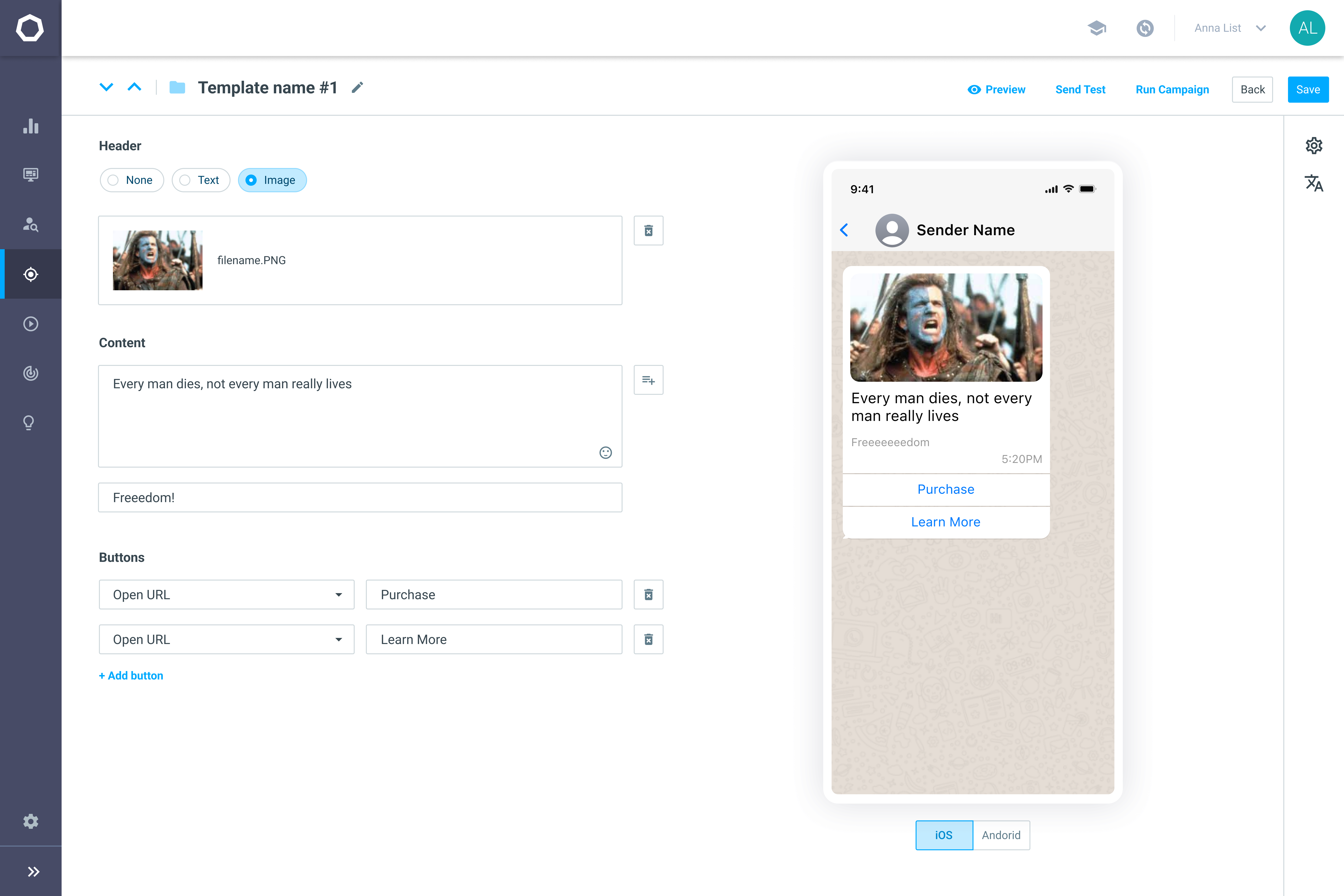The height and width of the screenshot is (896, 1344).
Task: Click the graduation cap help icon
Action: pos(1097,28)
